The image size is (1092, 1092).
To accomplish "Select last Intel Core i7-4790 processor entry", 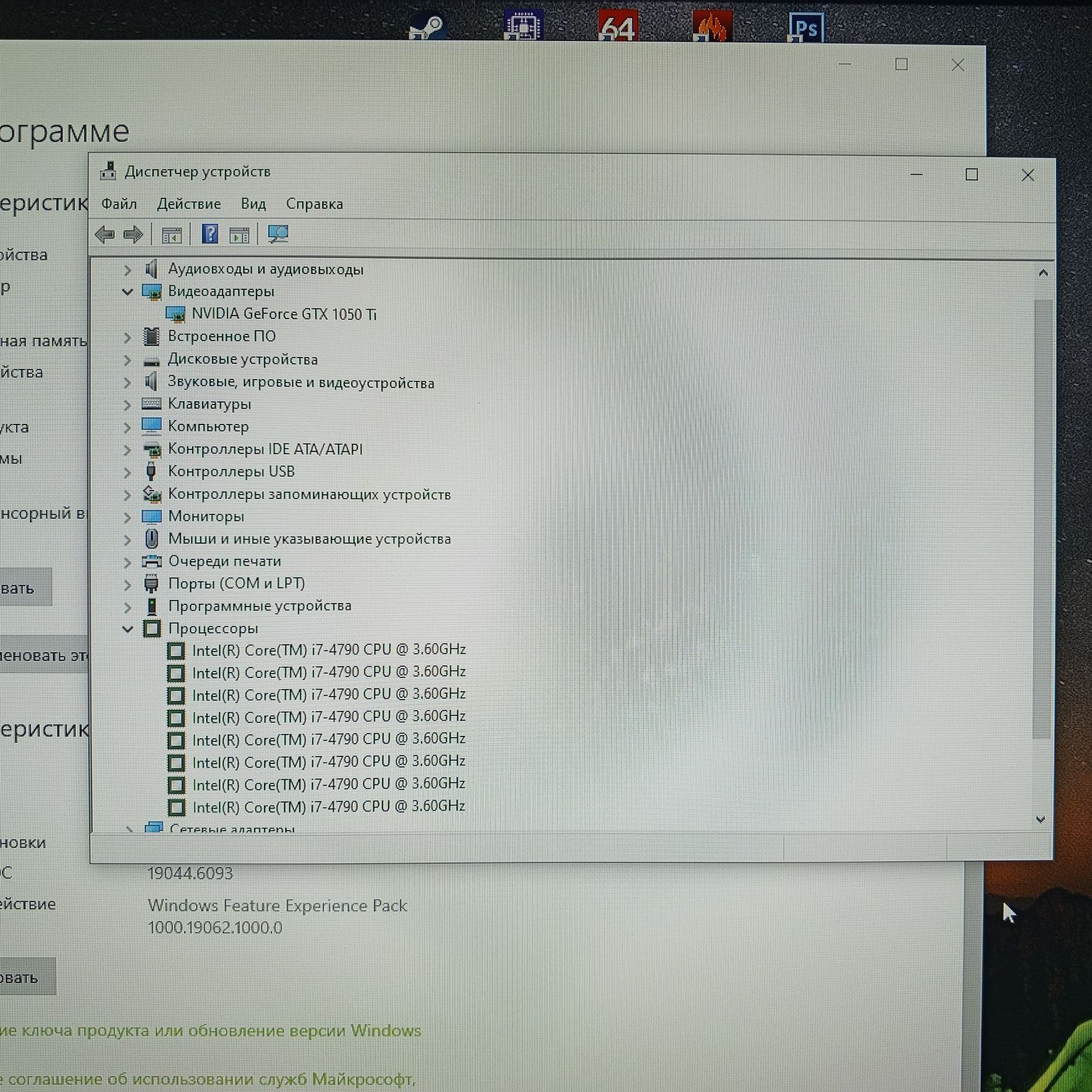I will [x=328, y=807].
